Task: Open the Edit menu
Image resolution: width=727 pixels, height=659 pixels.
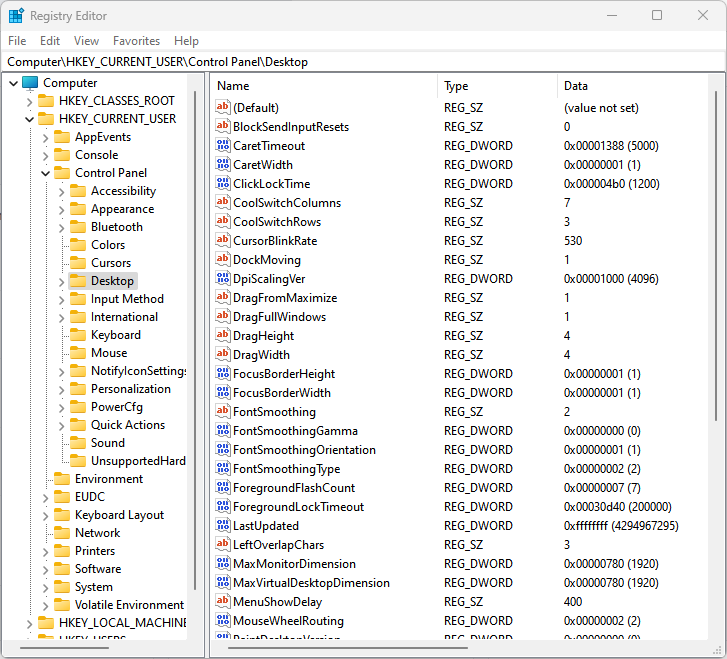Action: [50, 41]
